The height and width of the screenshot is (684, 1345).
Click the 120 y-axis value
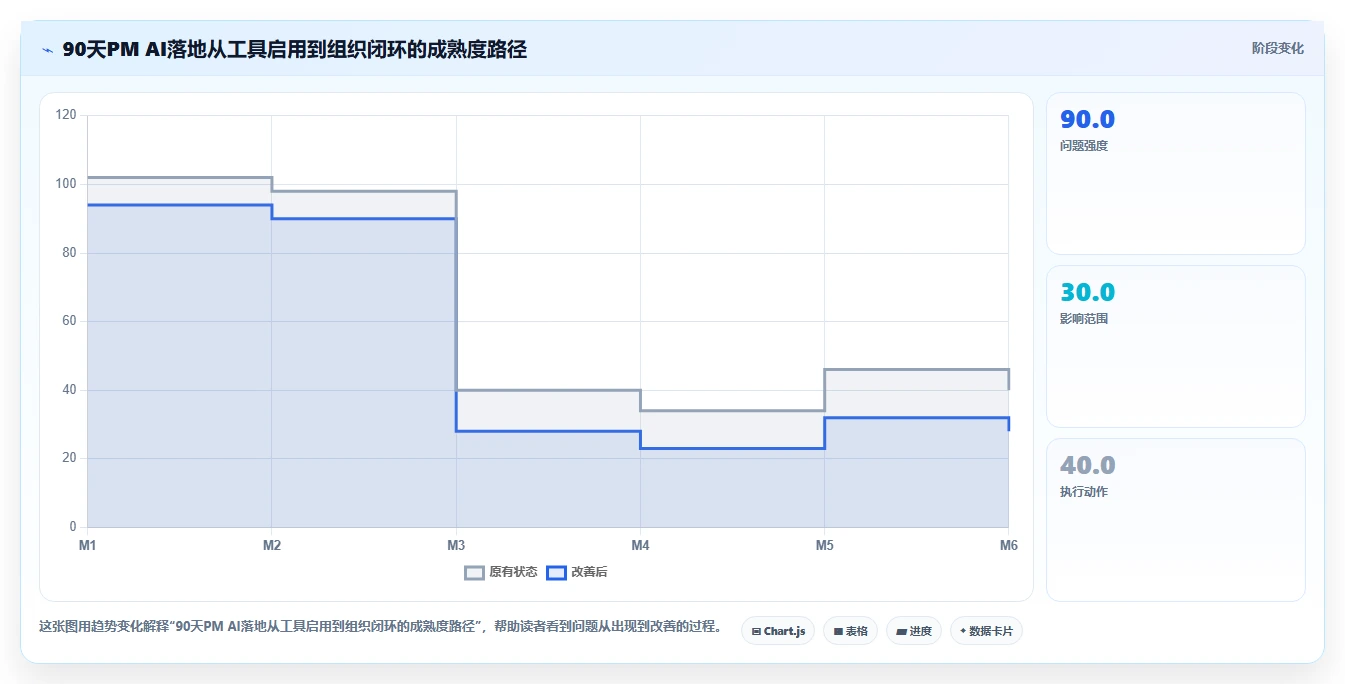pyautogui.click(x=66, y=115)
